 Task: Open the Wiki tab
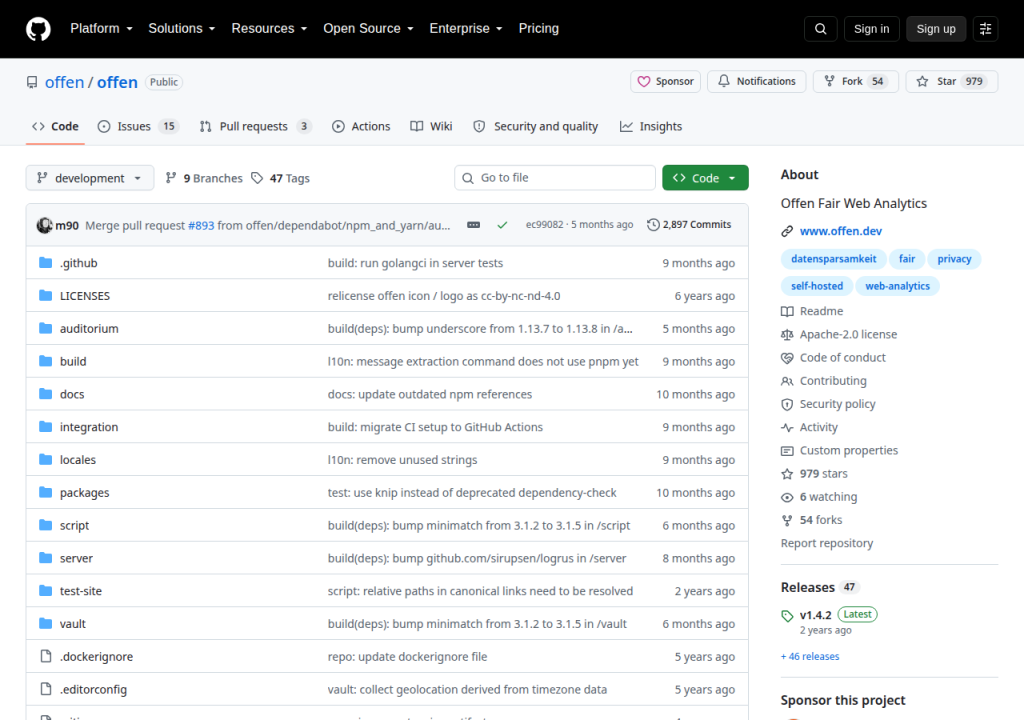coord(431,126)
